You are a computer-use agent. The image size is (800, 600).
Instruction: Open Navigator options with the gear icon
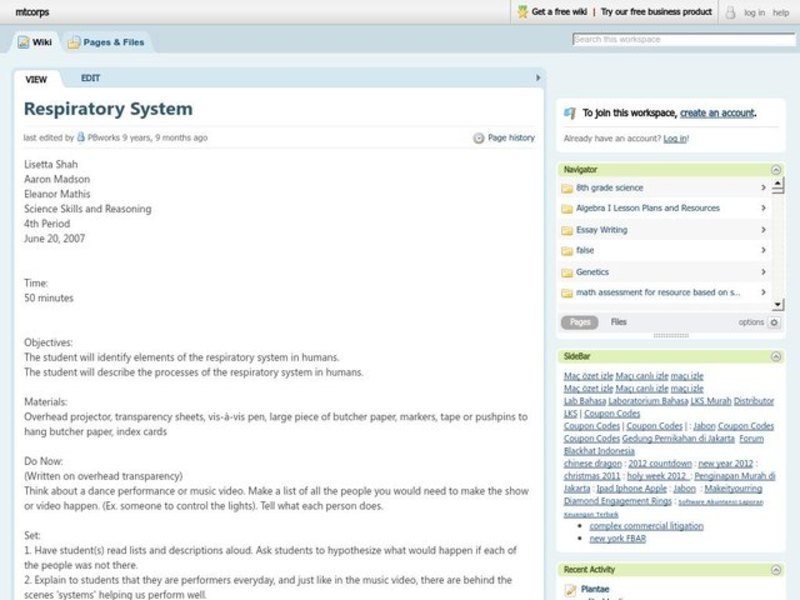click(774, 322)
